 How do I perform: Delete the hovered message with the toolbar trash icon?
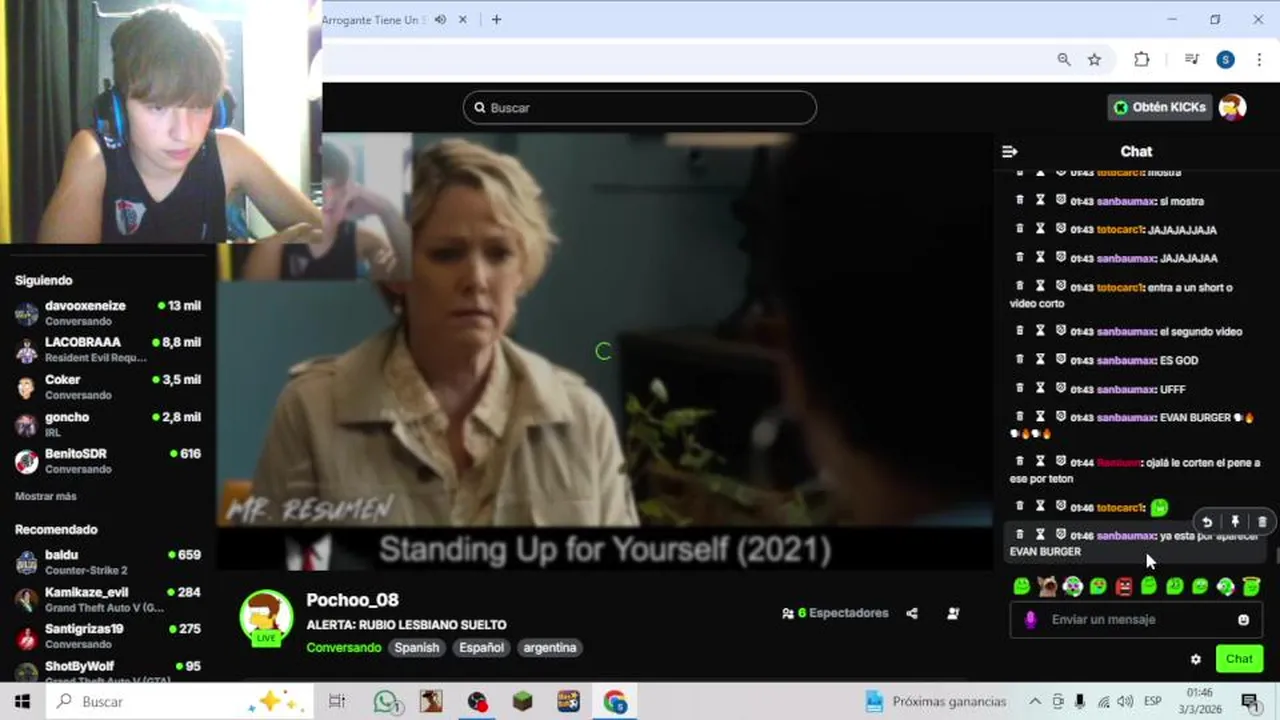1262,522
